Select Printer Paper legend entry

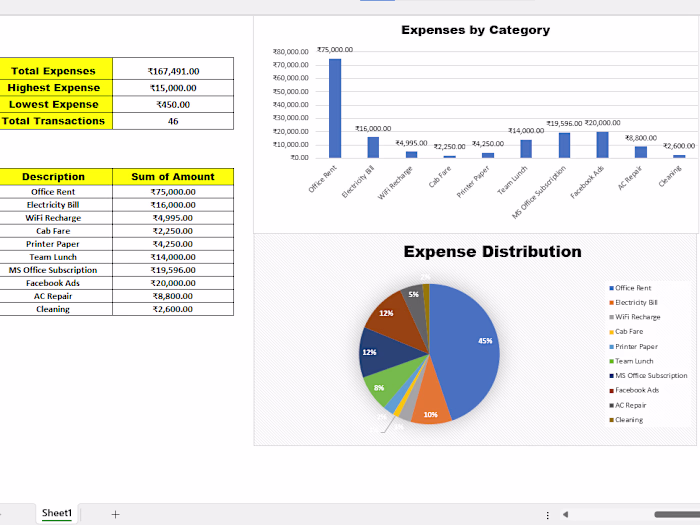tap(633, 346)
